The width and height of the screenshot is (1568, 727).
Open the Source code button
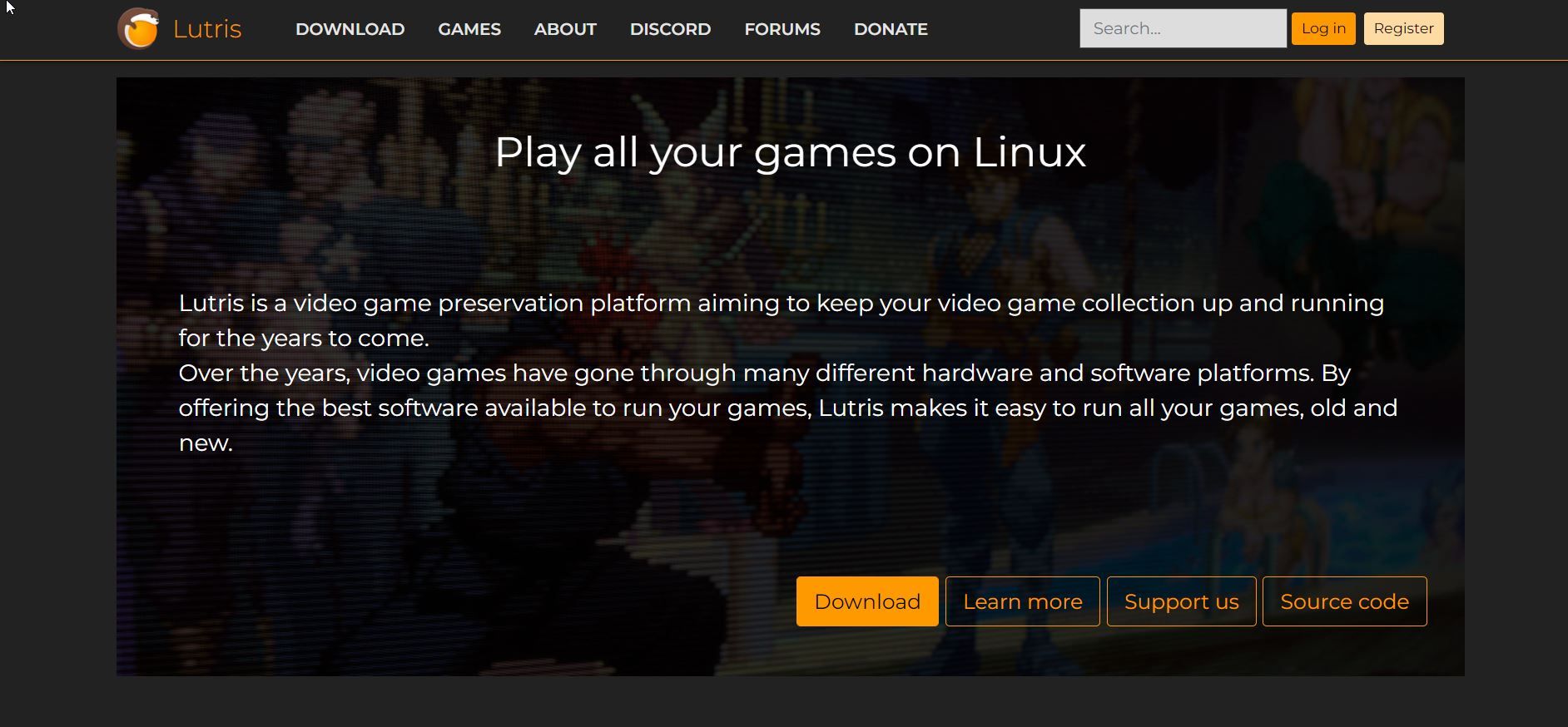click(1345, 601)
